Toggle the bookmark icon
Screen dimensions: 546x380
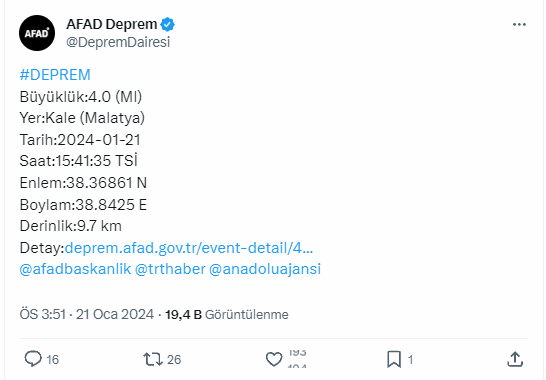(394, 359)
